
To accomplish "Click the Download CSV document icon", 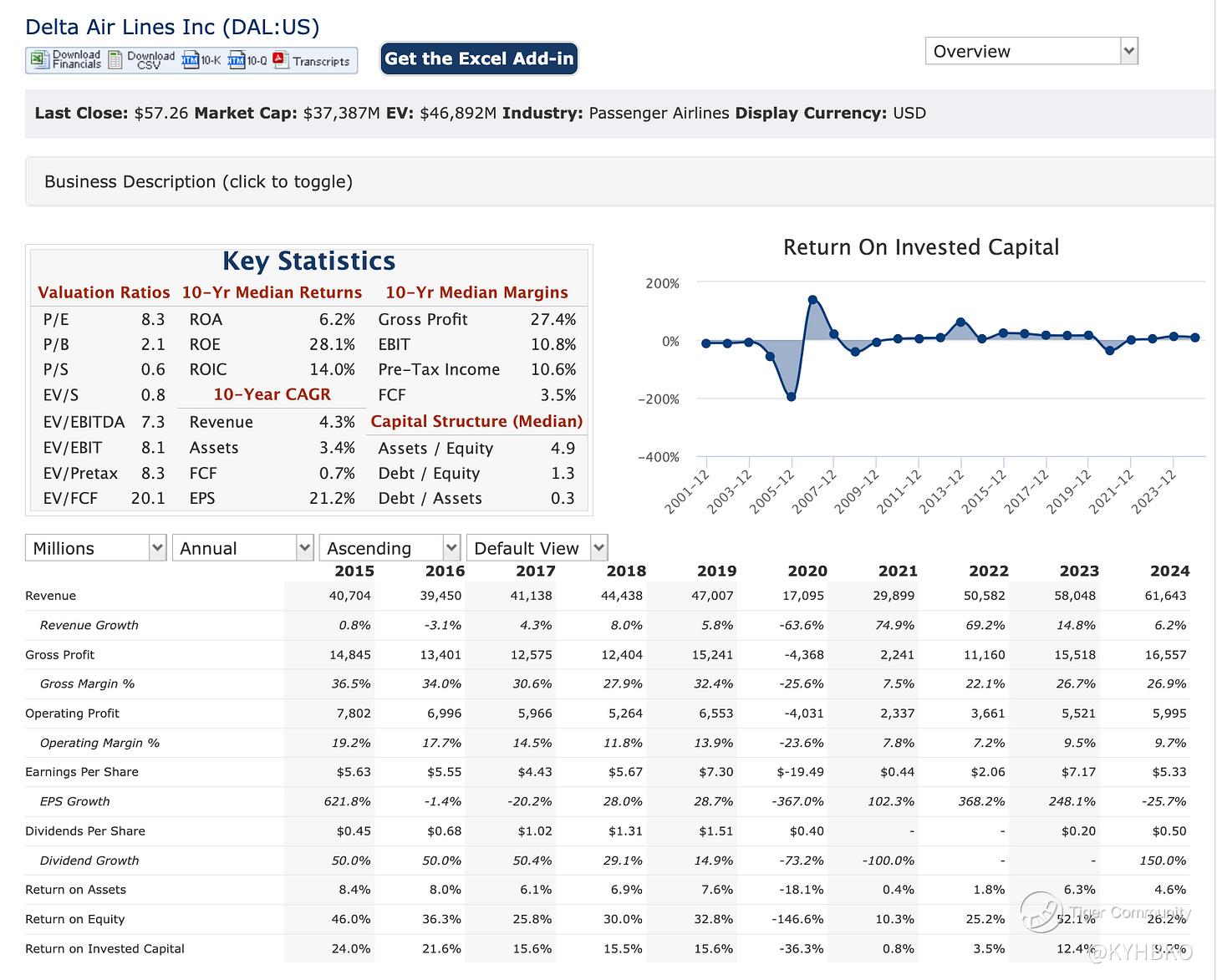I will coord(116,60).
